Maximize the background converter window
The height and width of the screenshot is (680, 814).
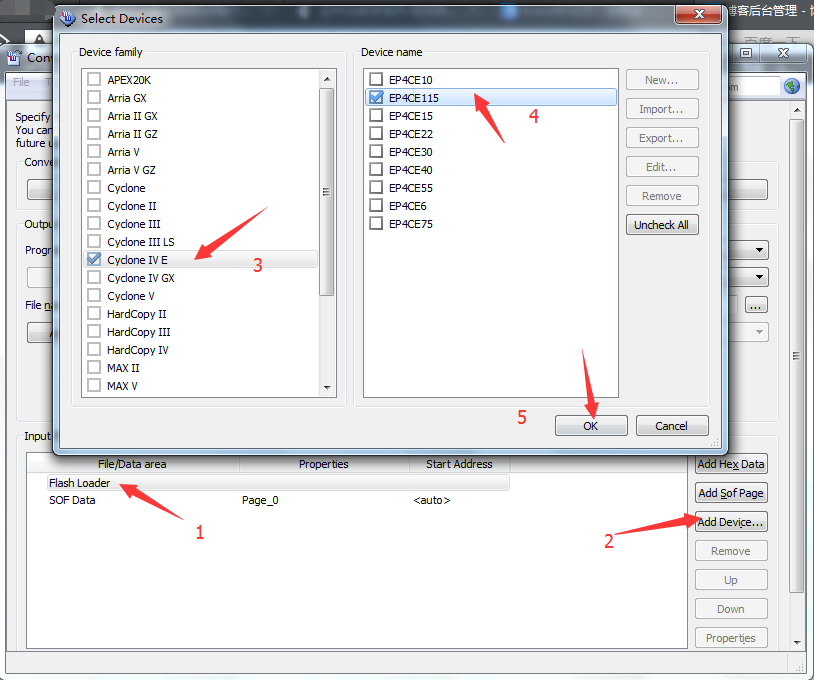746,53
